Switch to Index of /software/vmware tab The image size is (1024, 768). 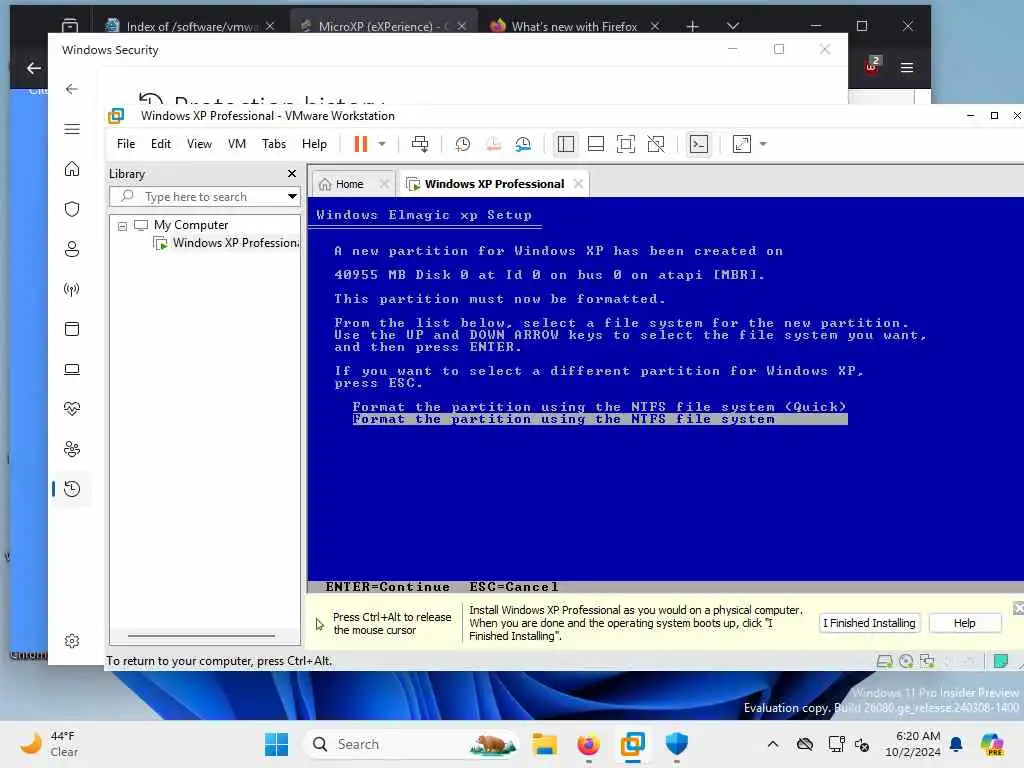[x=191, y=26]
